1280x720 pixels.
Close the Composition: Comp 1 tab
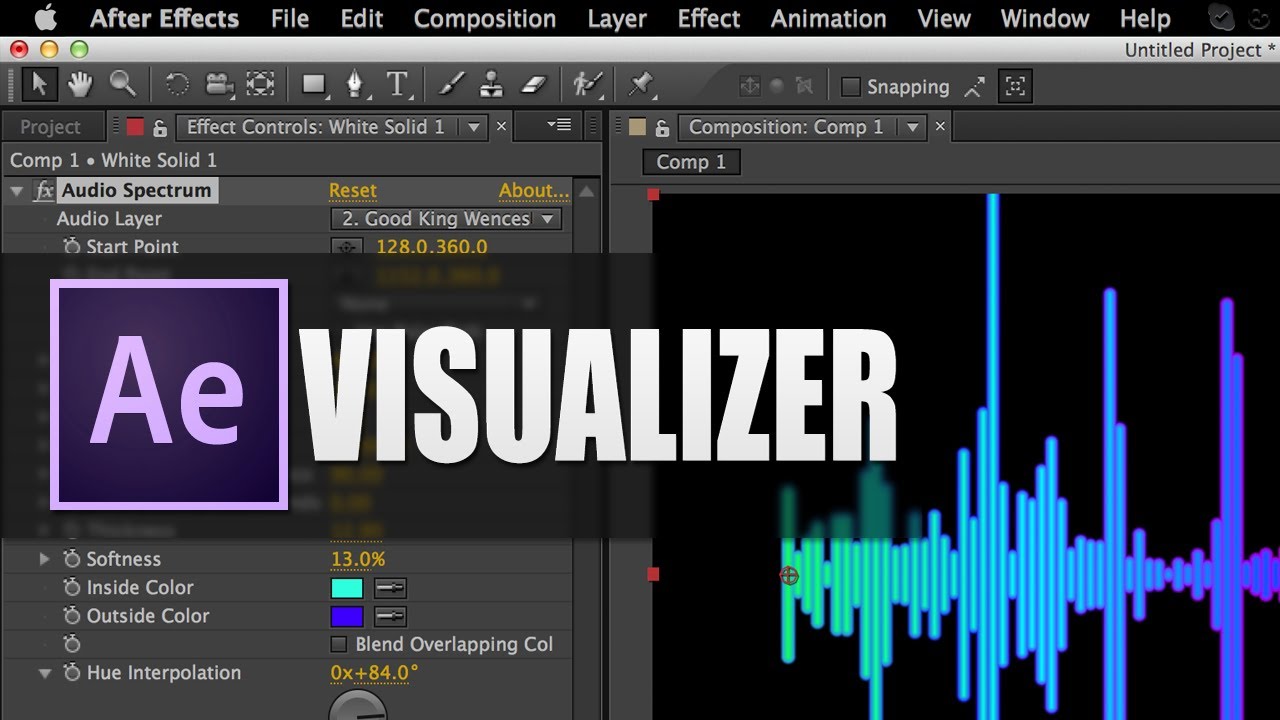940,127
